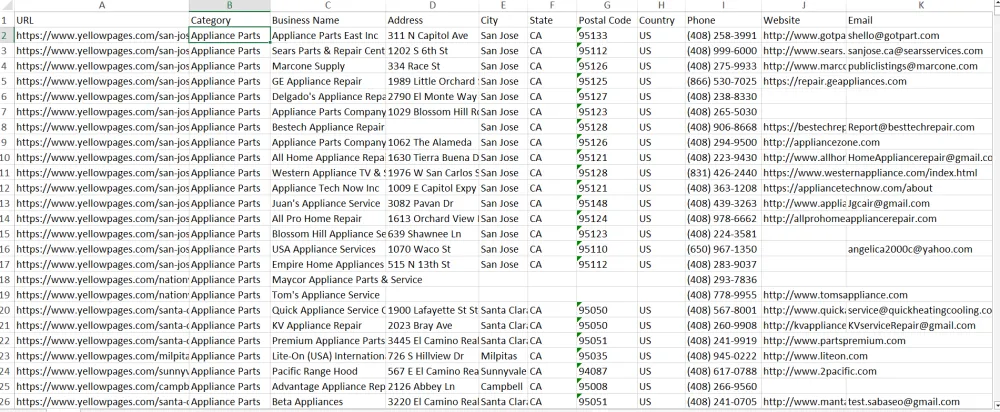Click the 'Phone' header cell
1000x412 pixels.
click(x=723, y=20)
